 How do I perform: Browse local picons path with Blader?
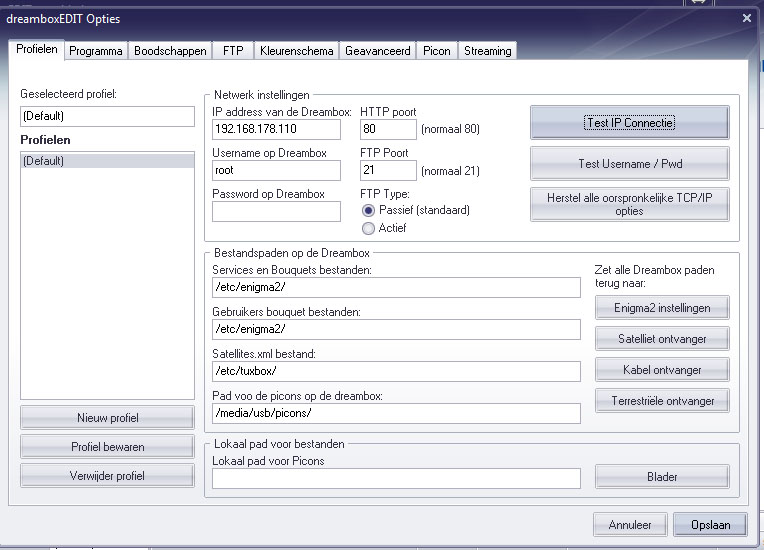click(662, 477)
